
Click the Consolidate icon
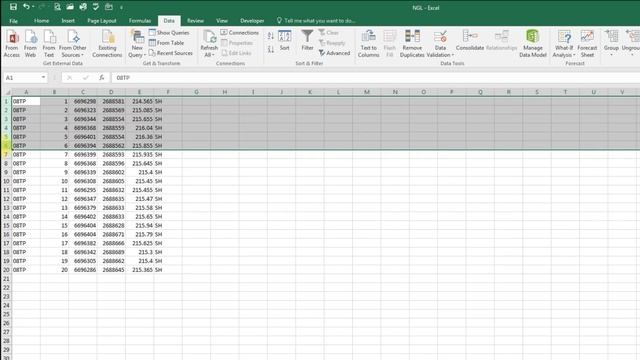point(470,40)
